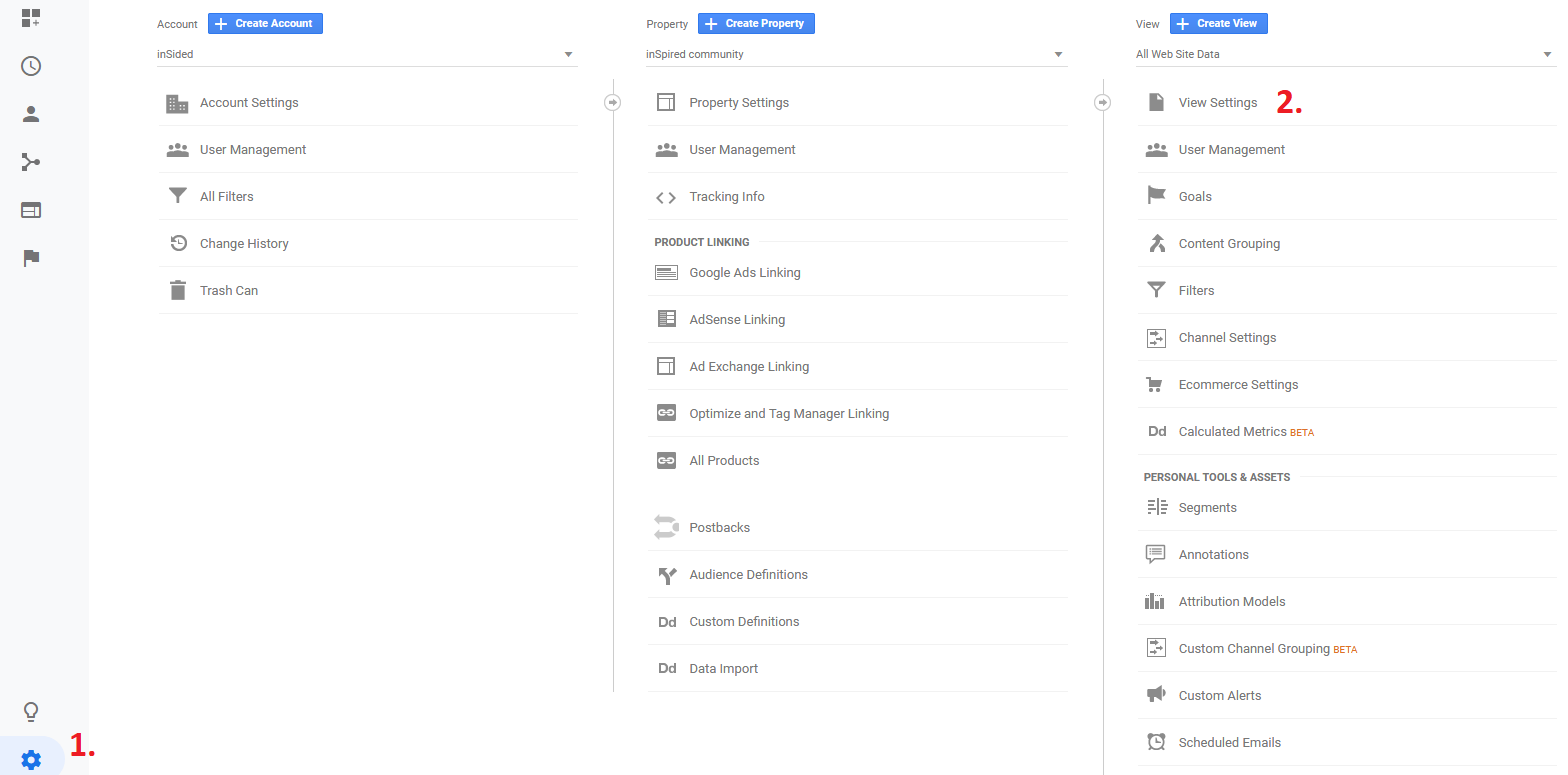
Task: Open the All Web Site Data view dropdown
Action: pos(1346,55)
